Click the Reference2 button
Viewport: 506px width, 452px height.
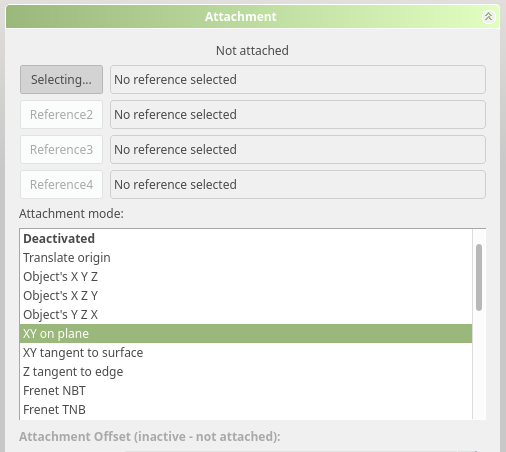tap(61, 115)
